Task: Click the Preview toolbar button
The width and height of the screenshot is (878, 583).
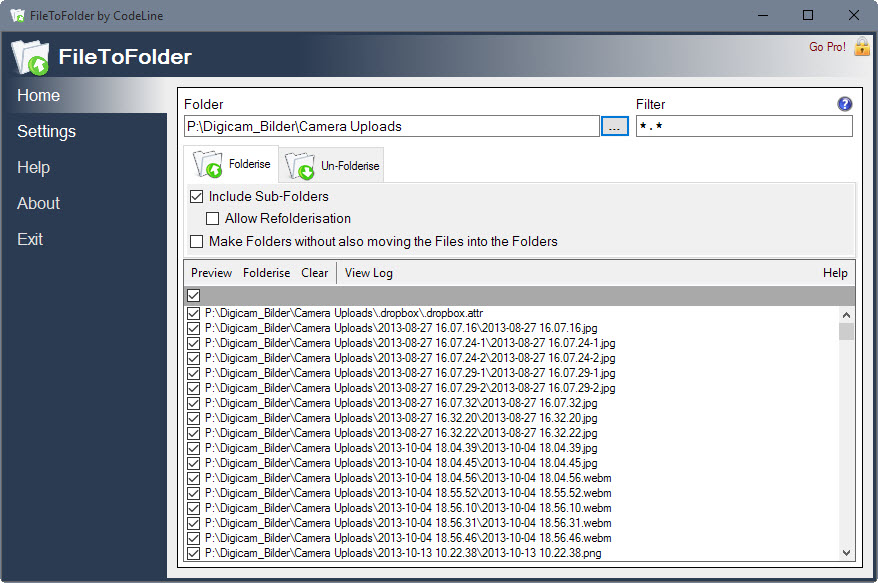Action: 211,273
